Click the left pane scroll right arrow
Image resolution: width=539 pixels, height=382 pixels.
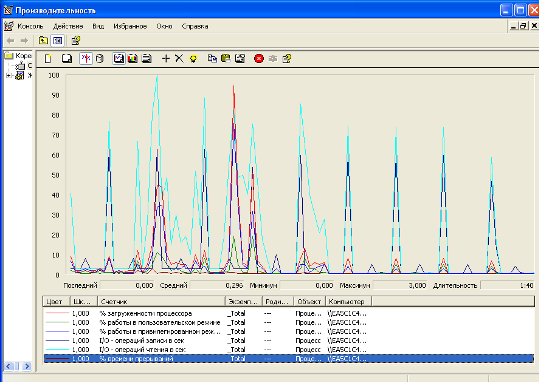[x=27, y=367]
